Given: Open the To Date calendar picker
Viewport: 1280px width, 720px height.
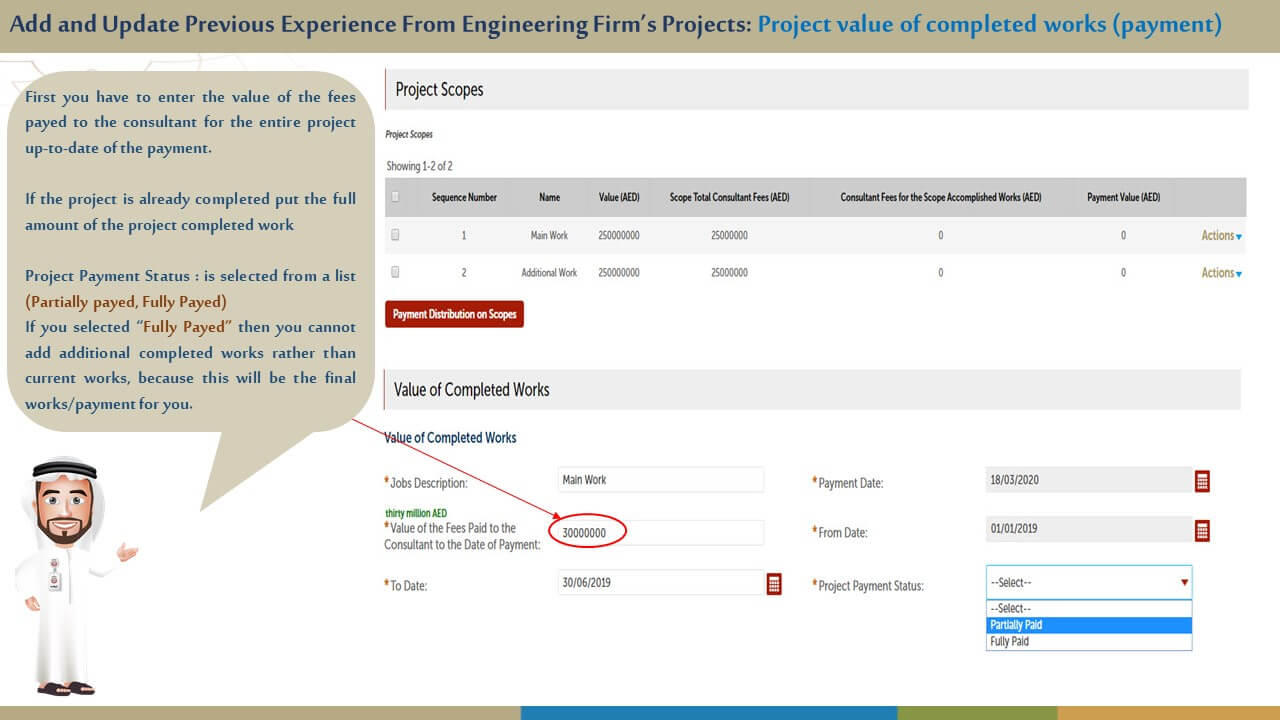Looking at the screenshot, I should (x=773, y=584).
